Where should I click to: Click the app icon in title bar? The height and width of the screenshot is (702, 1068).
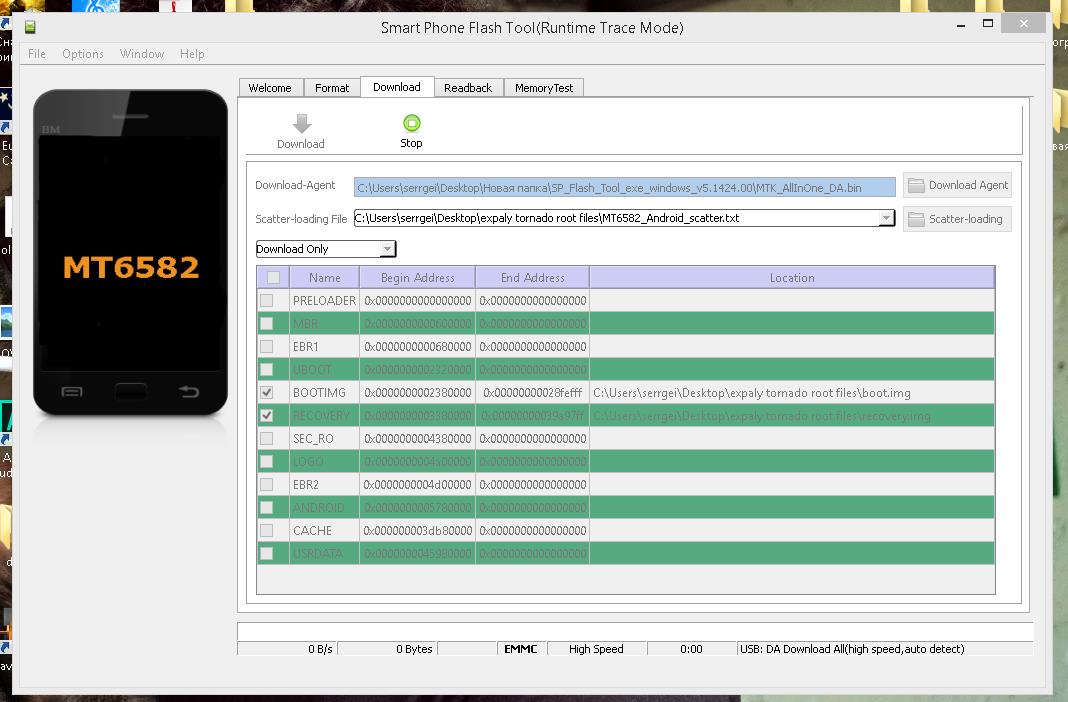[x=31, y=27]
